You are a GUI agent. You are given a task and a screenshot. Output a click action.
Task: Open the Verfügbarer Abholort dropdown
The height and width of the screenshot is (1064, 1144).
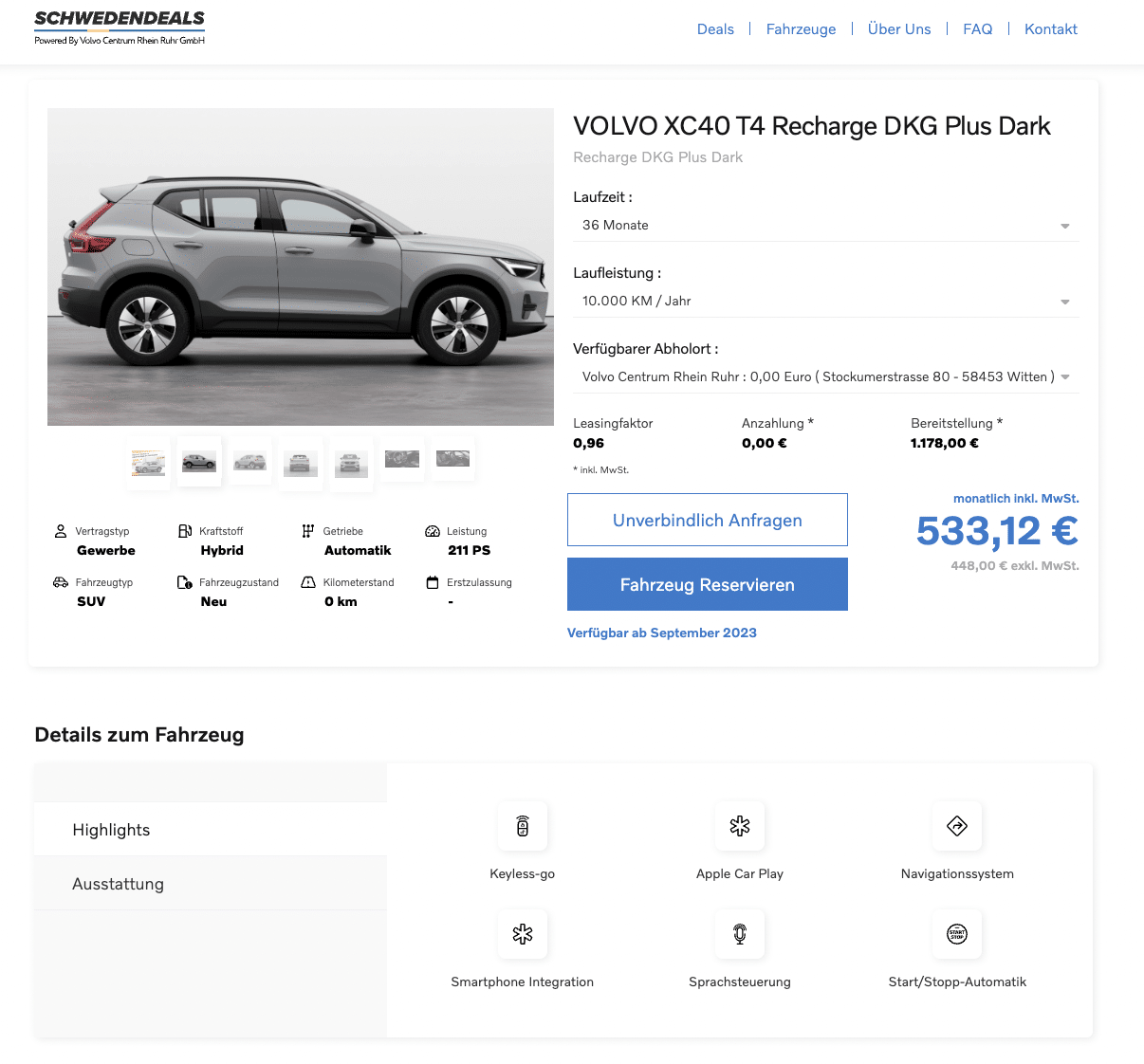(x=825, y=377)
